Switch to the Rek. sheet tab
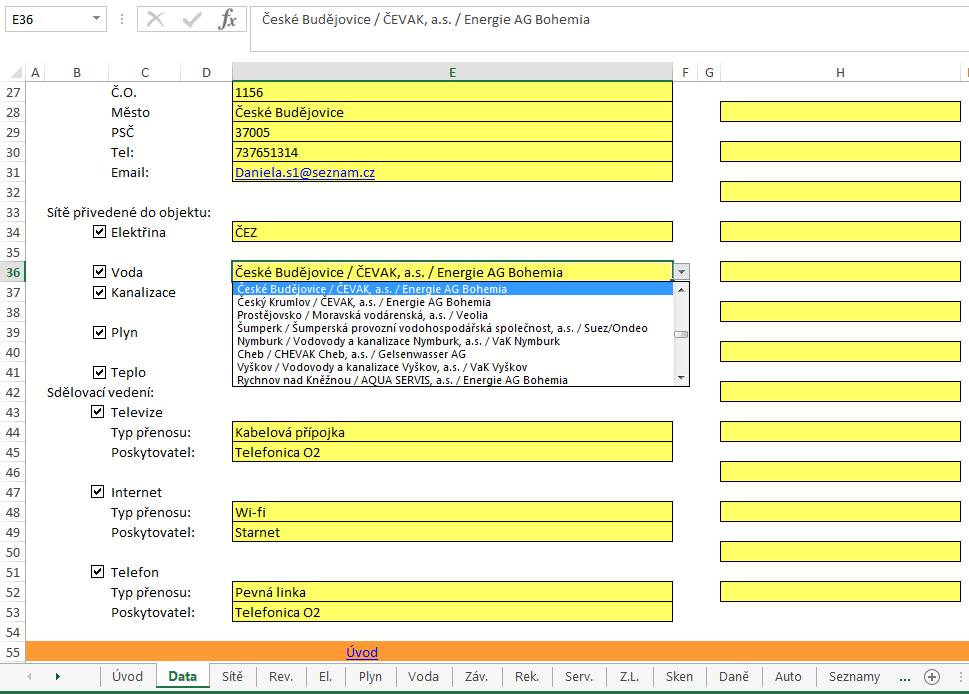 tap(527, 677)
